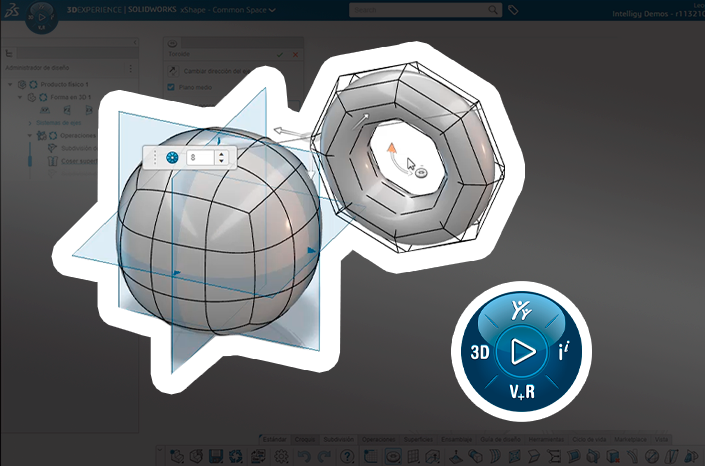Screen dimensions: 705x466
Task: Switch to the Estándar tab
Action: (275, 439)
